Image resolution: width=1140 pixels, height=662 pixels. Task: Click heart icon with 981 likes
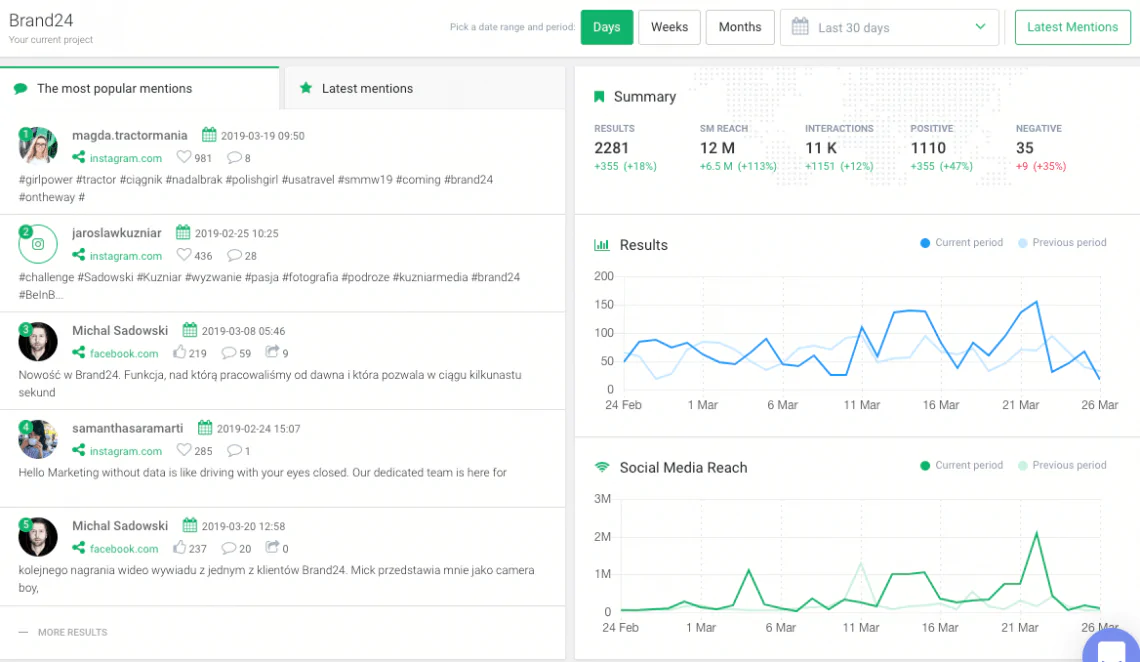(184, 157)
